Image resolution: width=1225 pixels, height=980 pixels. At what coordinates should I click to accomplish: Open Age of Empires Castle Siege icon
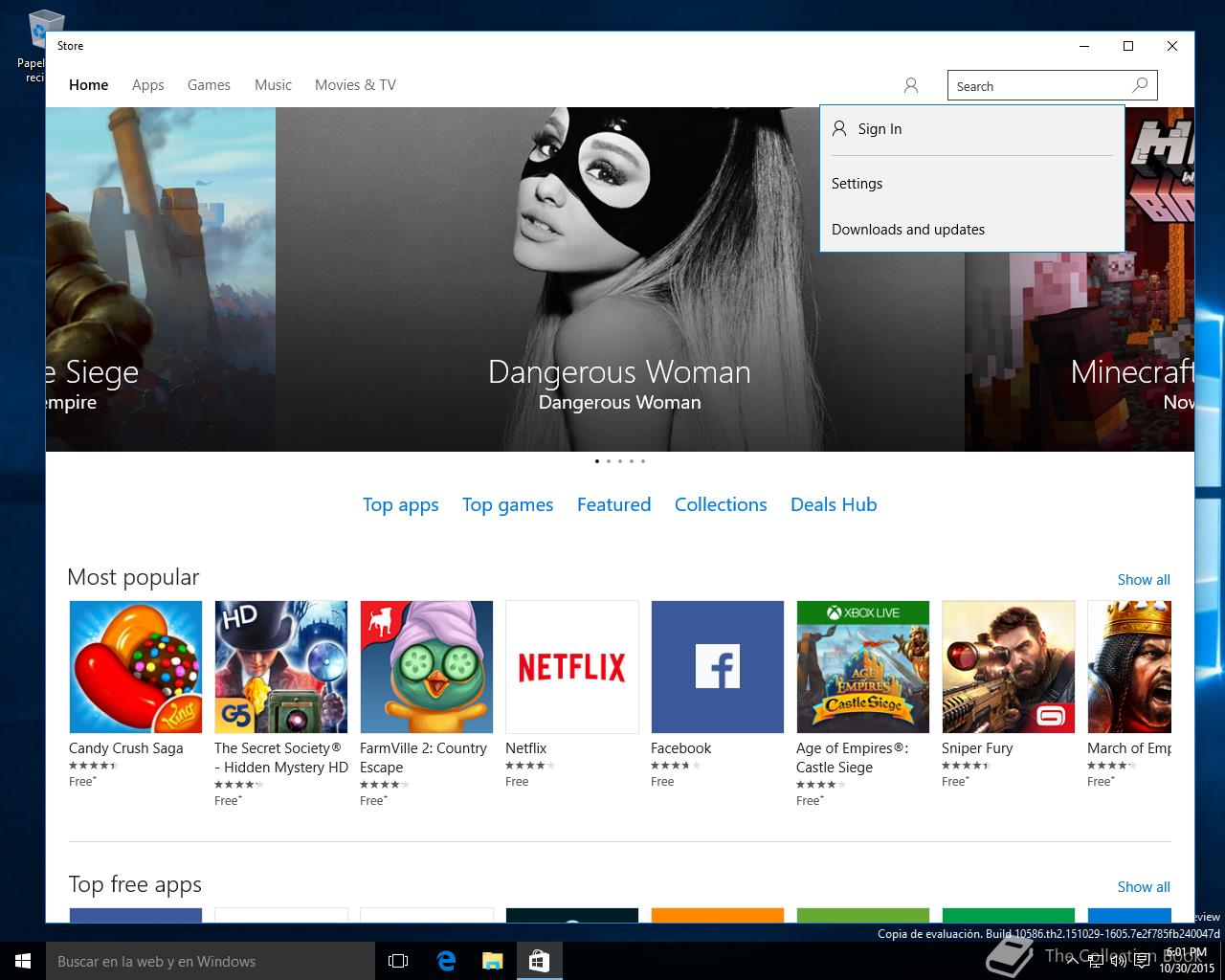pyautogui.click(x=863, y=667)
